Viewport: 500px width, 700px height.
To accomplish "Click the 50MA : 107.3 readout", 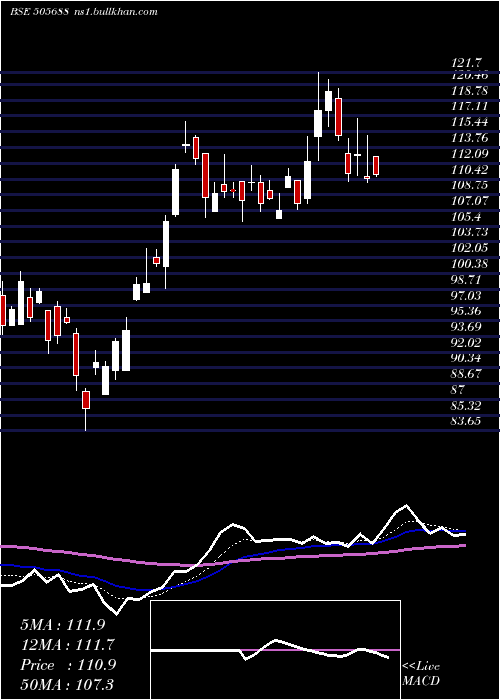I will 67,684.
